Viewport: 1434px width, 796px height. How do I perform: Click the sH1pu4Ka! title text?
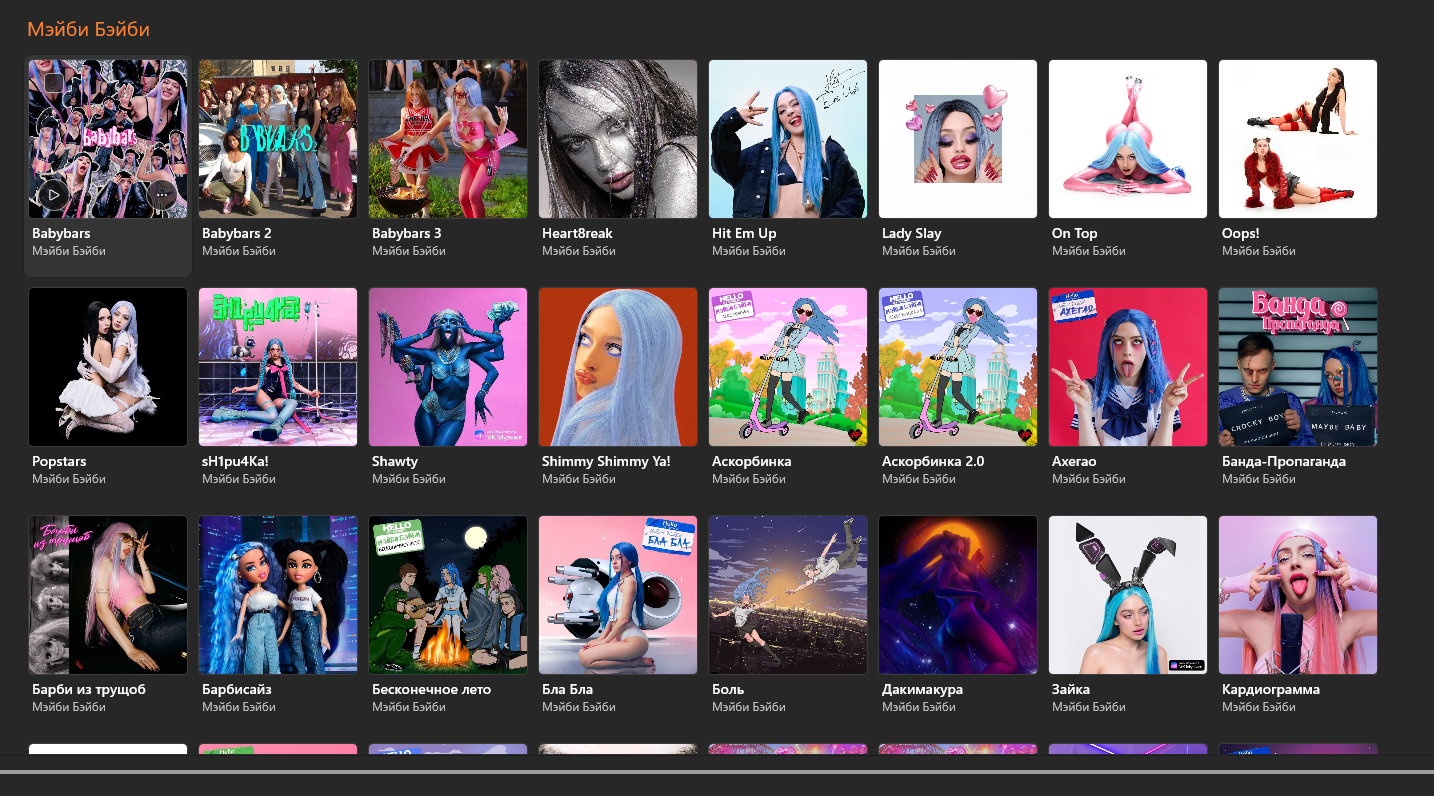(x=235, y=461)
